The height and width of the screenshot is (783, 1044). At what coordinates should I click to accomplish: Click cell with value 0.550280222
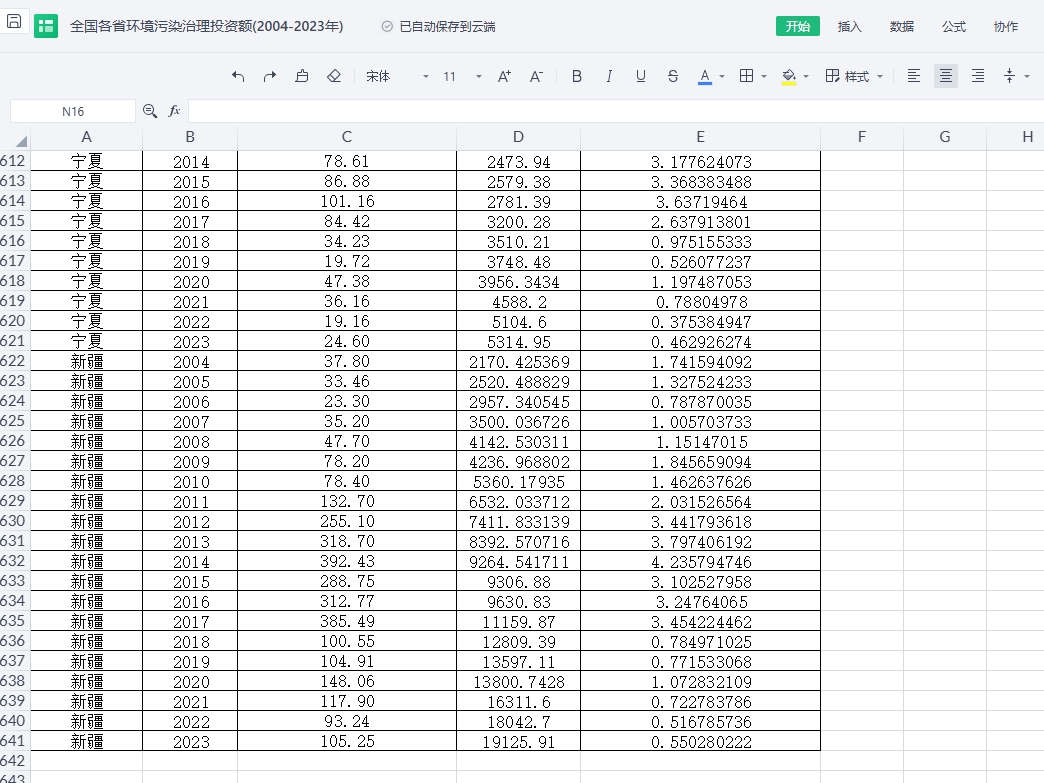[x=700, y=740]
